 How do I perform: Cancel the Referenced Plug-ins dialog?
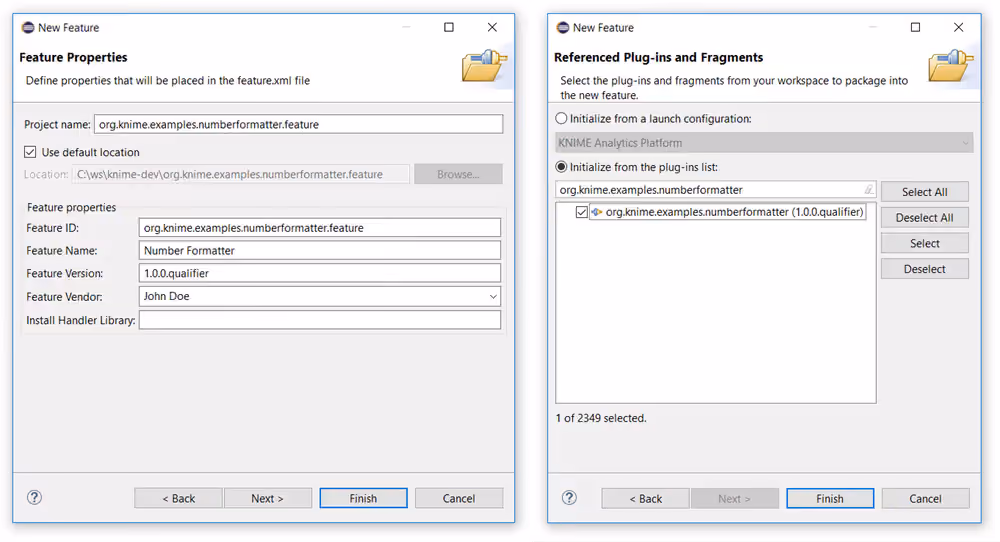925,498
